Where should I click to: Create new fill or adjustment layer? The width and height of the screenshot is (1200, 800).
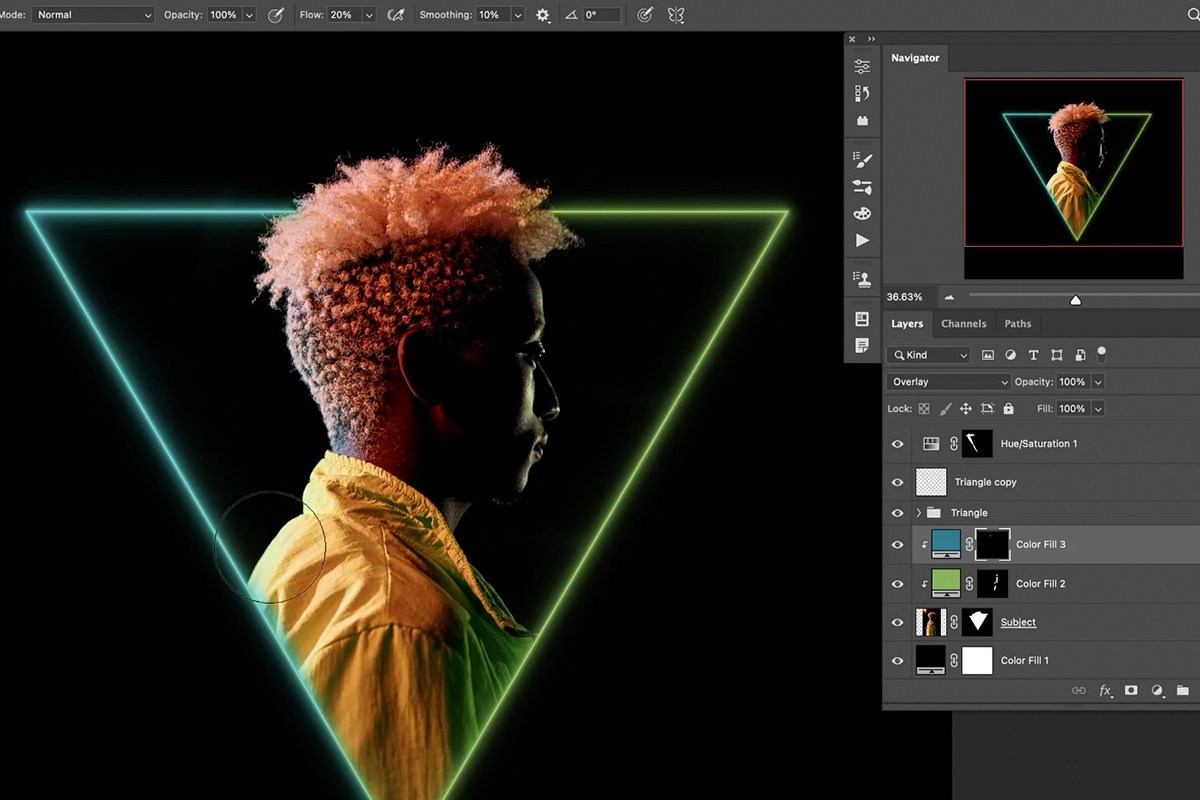tap(1157, 690)
